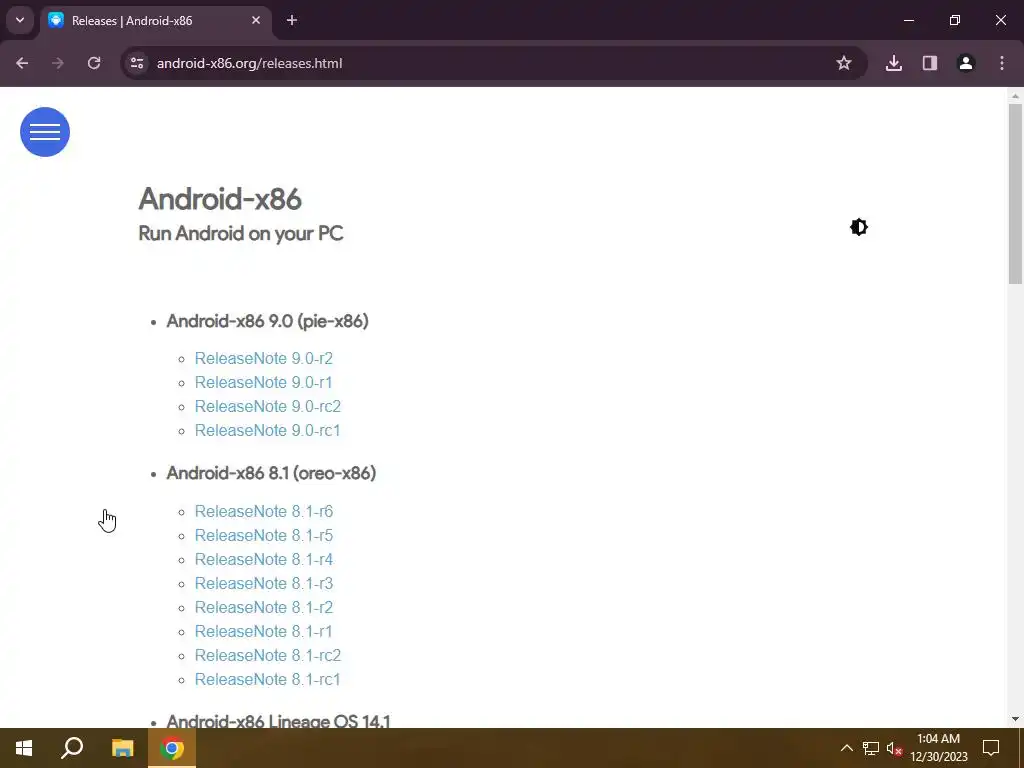
Task: Open ReleaseNote 8.1-r4 link
Action: click(x=264, y=560)
